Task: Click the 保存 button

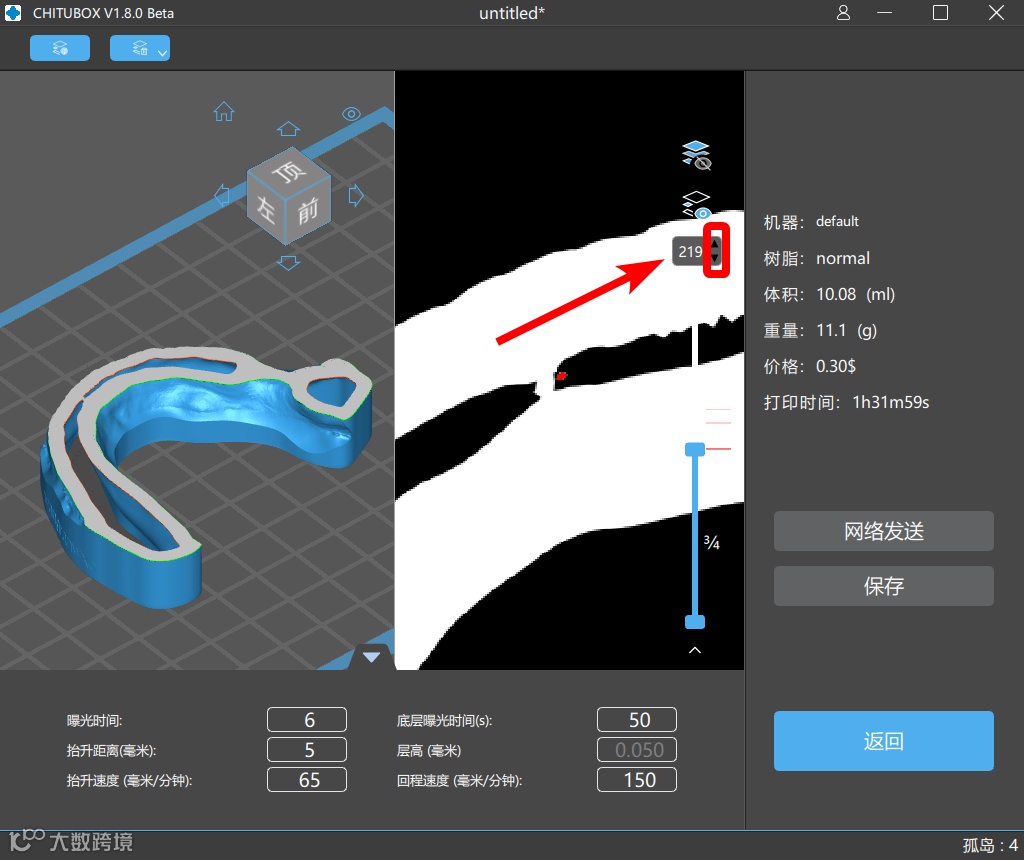Action: pos(884,586)
